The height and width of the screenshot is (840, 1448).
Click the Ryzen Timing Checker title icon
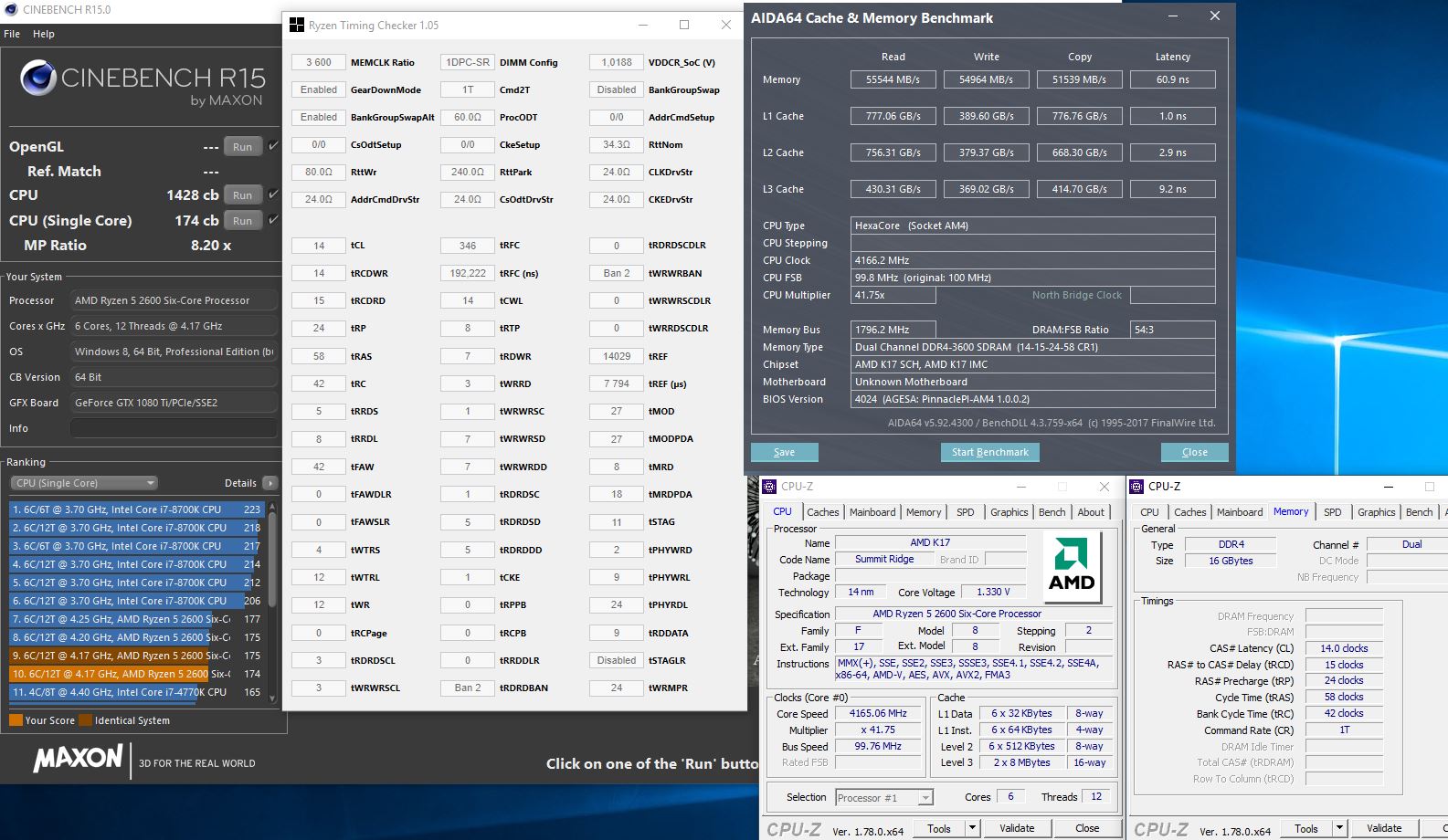tap(297, 25)
